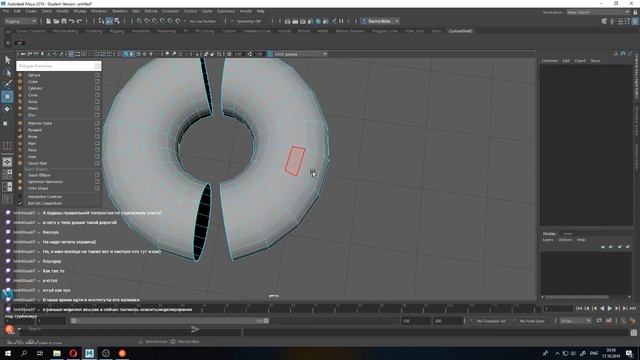Switch to the Poly Modeling shelf tab

[x=66, y=31]
